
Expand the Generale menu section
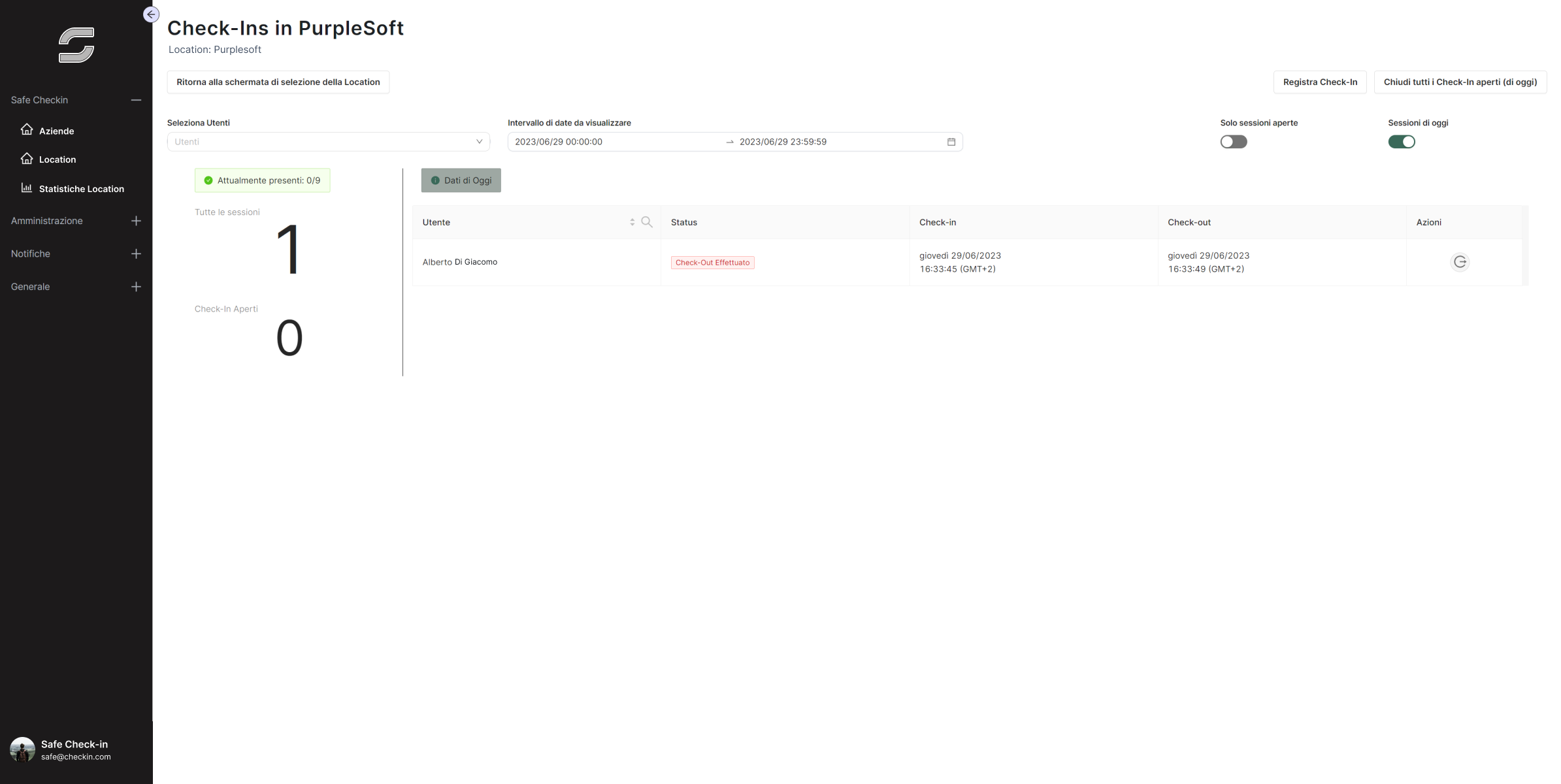point(136,286)
